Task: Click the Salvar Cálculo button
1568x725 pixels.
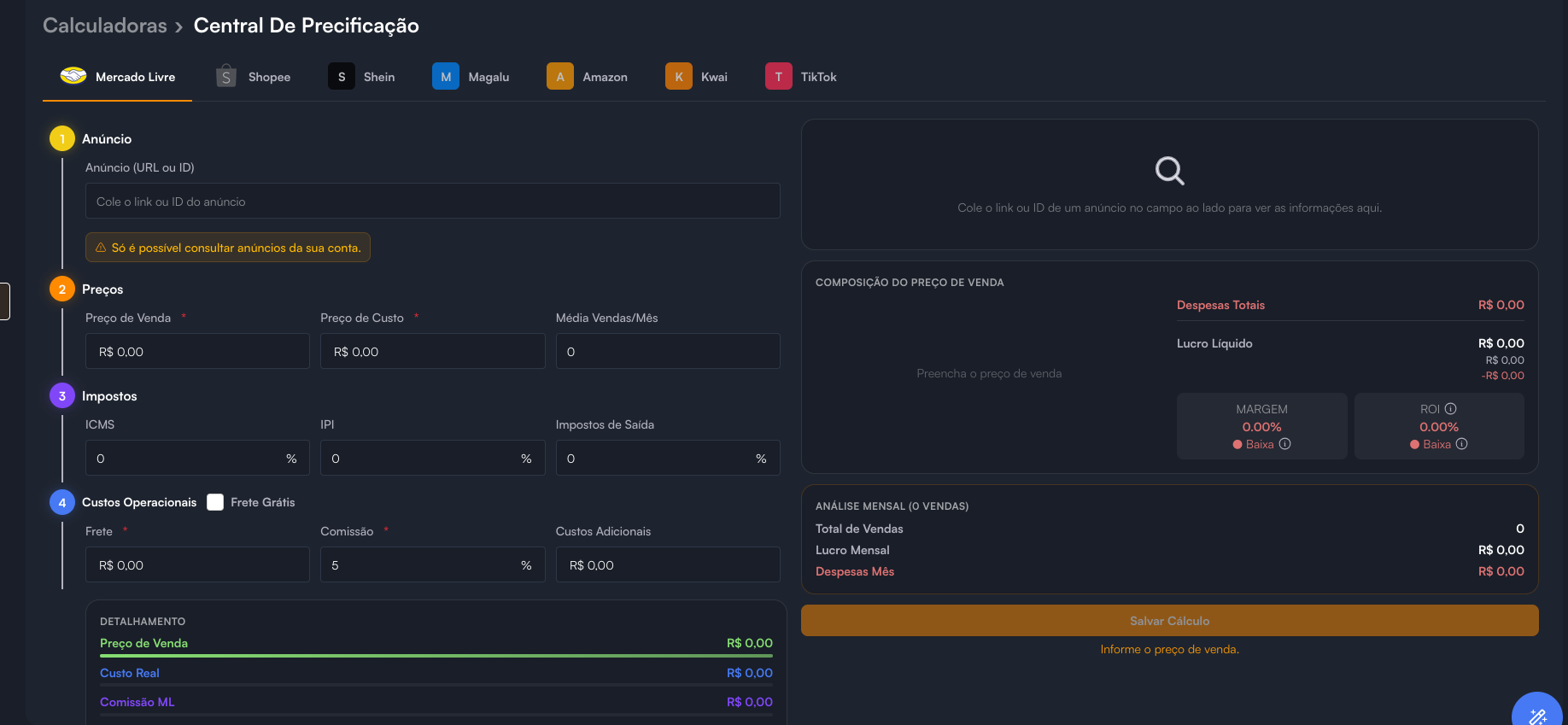Action: [x=1169, y=621]
